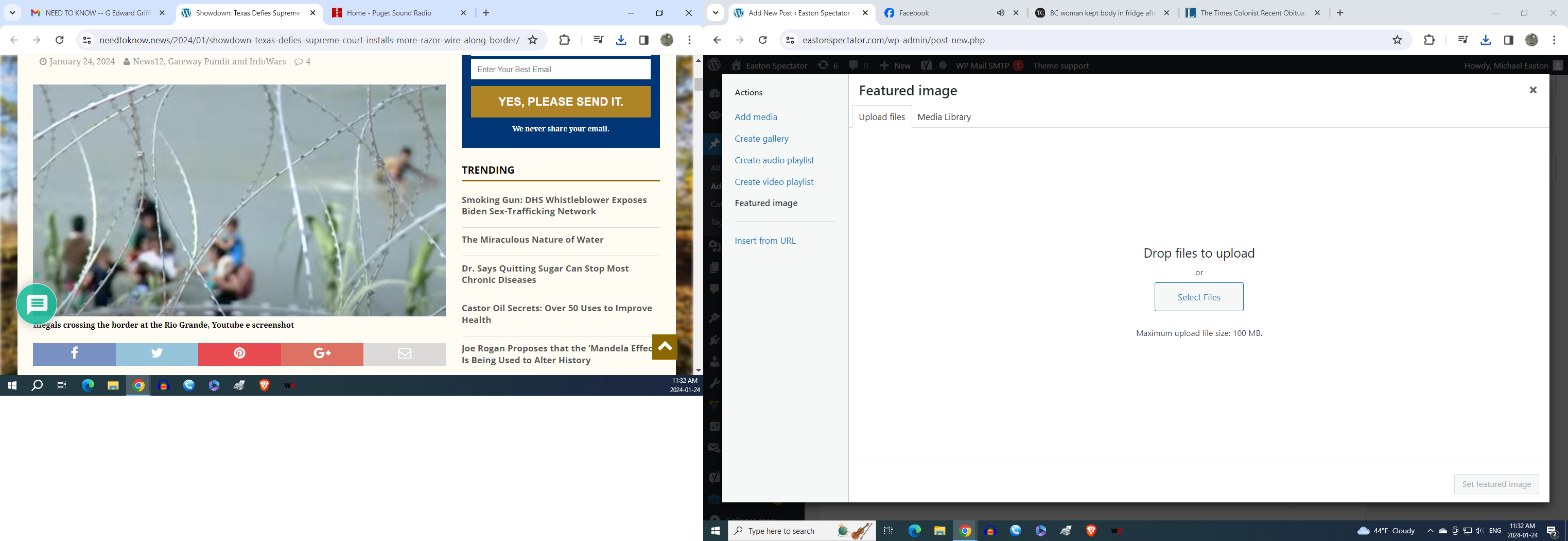Click Create gallery in Actions menu
Screen dimensions: 1568x541
[x=761, y=139]
